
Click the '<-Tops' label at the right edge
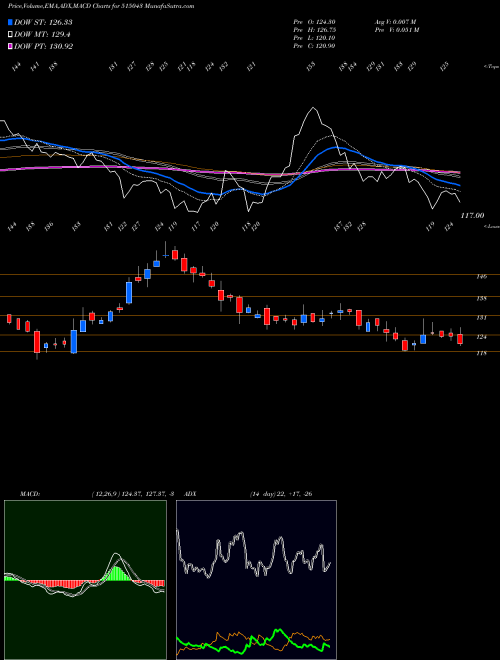click(491, 67)
